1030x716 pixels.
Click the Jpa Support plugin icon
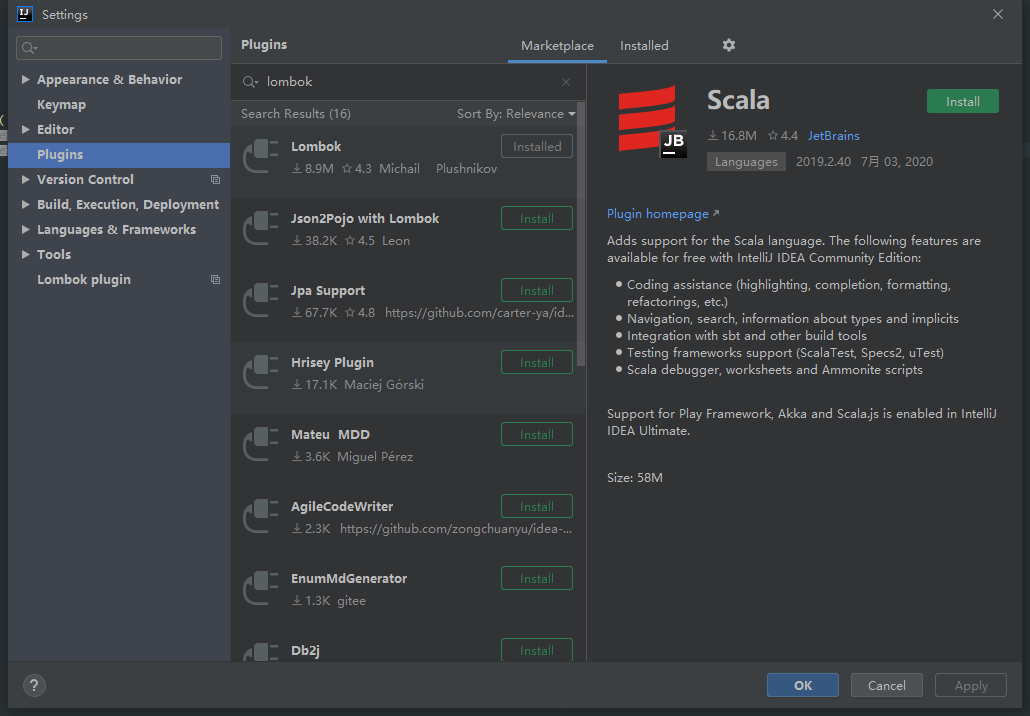point(261,300)
